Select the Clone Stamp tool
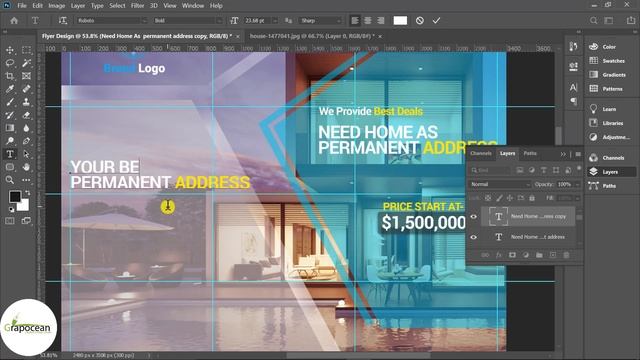This screenshot has height=360, width=640. click(x=27, y=102)
